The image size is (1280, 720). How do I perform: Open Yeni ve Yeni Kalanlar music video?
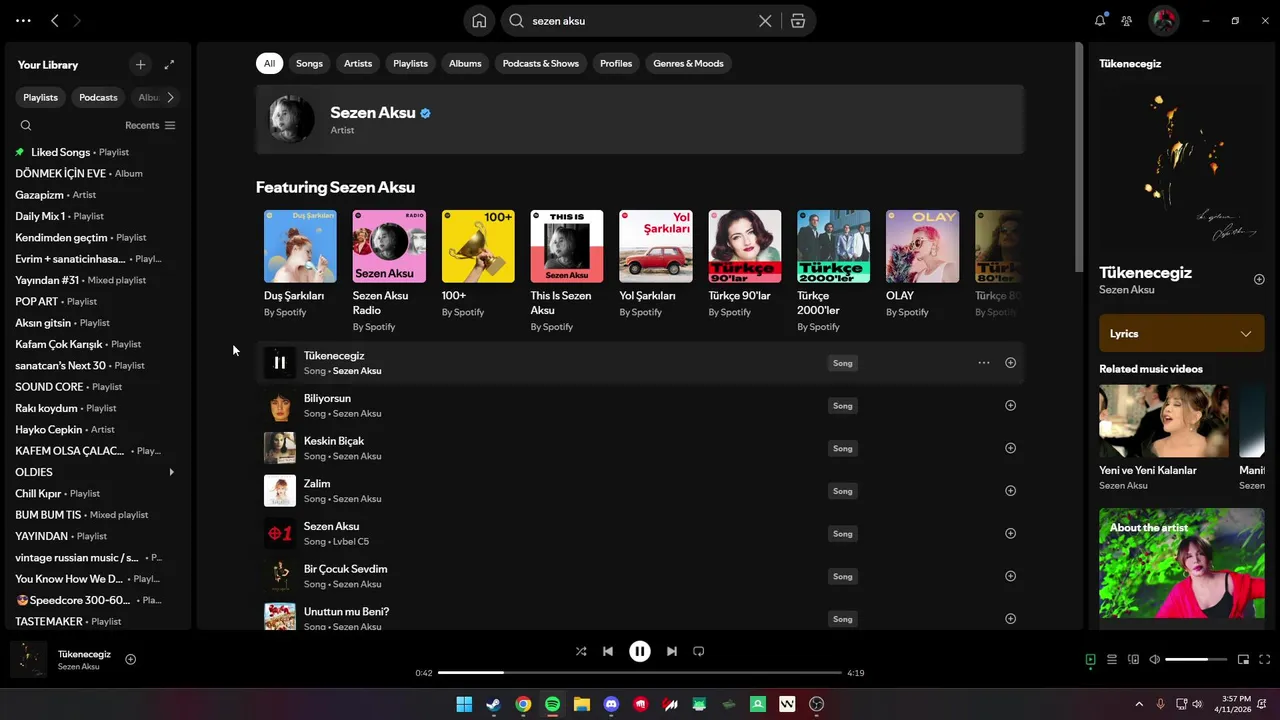1164,437
